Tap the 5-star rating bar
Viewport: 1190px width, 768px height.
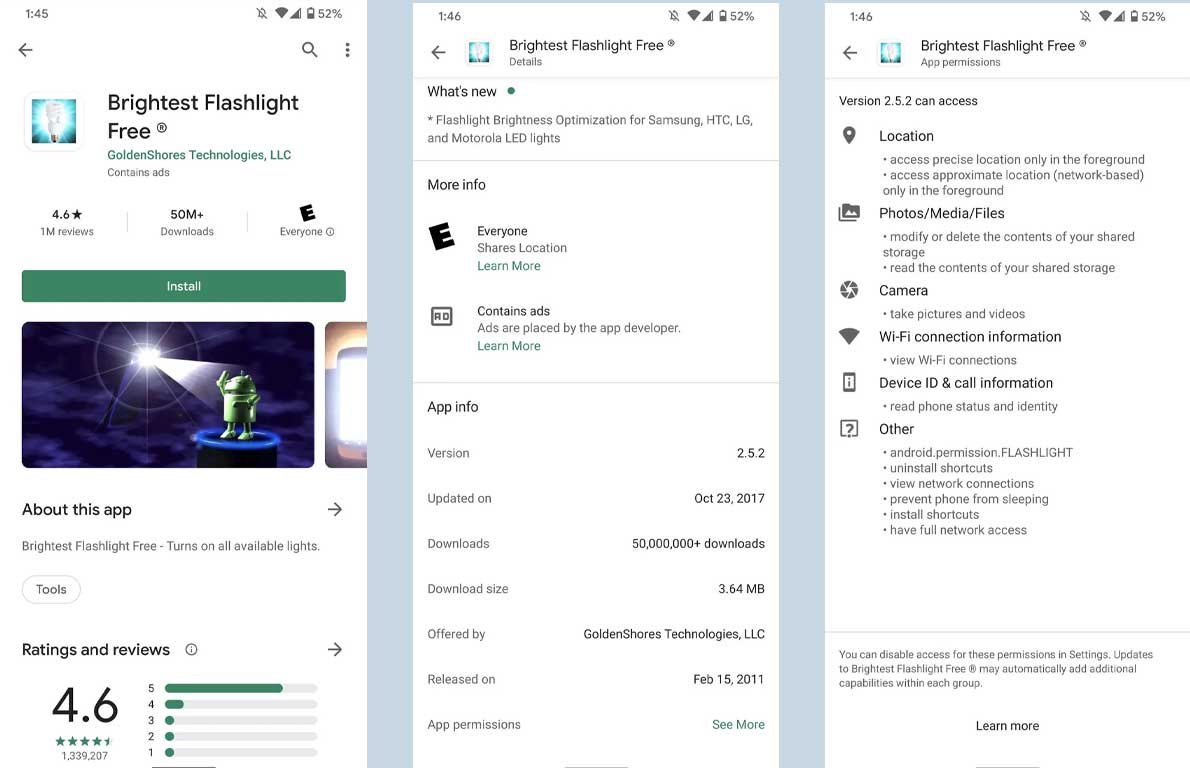241,688
